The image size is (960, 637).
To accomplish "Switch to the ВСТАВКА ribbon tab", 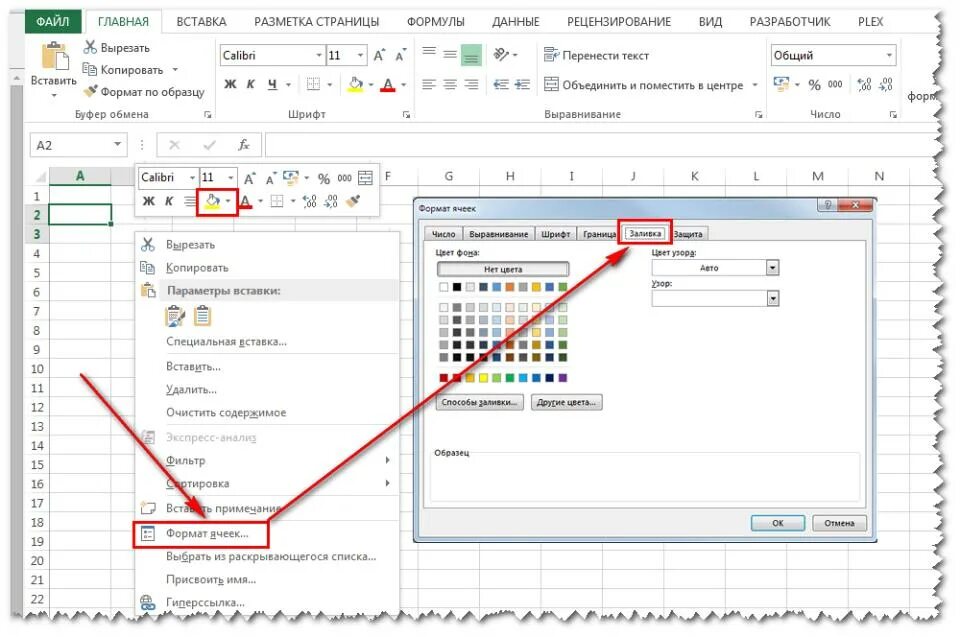I will click(x=201, y=21).
